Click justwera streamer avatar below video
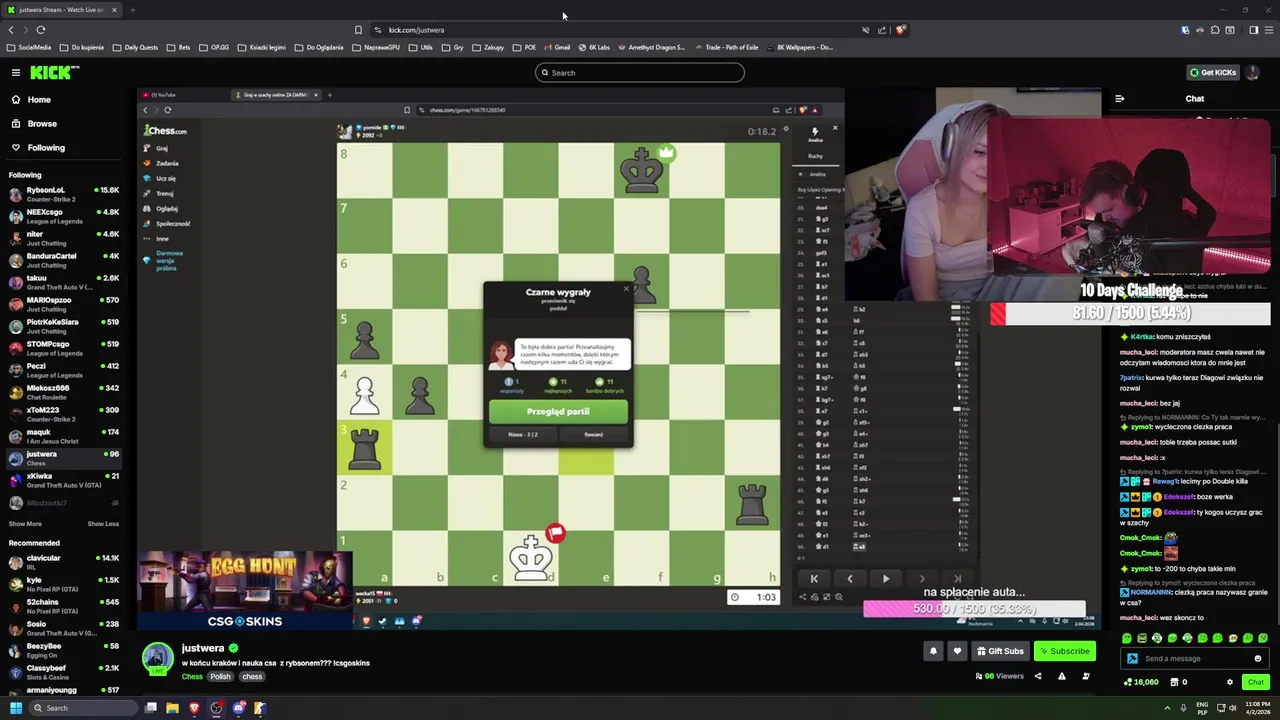Viewport: 1280px width, 720px height. click(157, 657)
